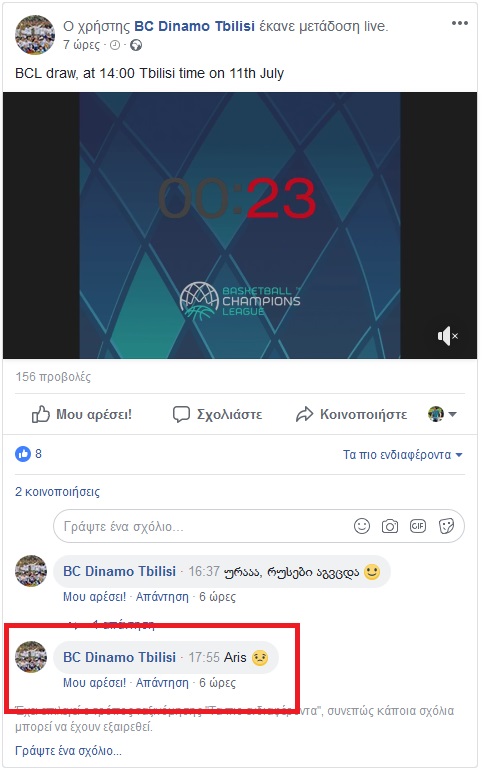This screenshot has height=775, width=490.
Task: Click the live video thumbnail showing countdown
Action: pos(240,225)
